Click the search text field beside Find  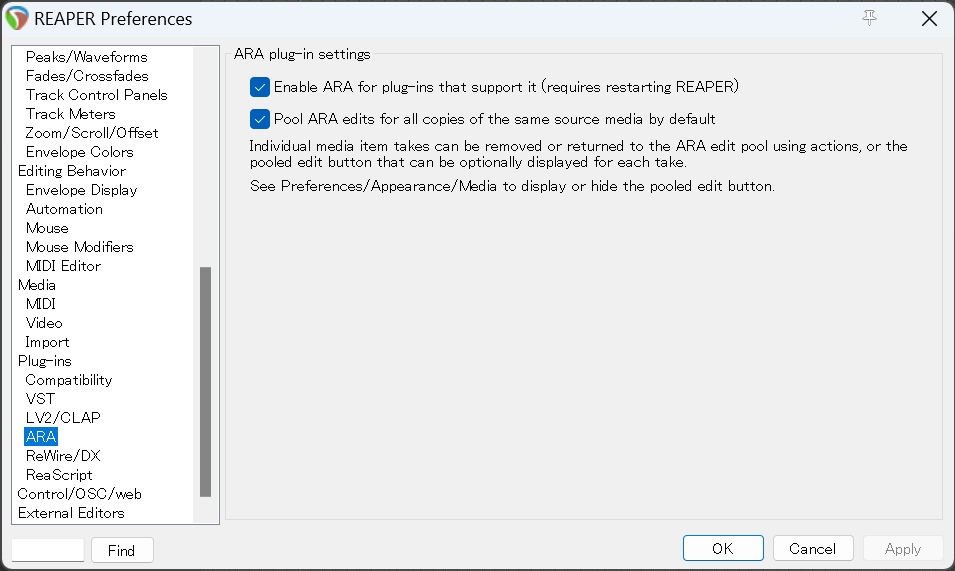click(x=48, y=550)
